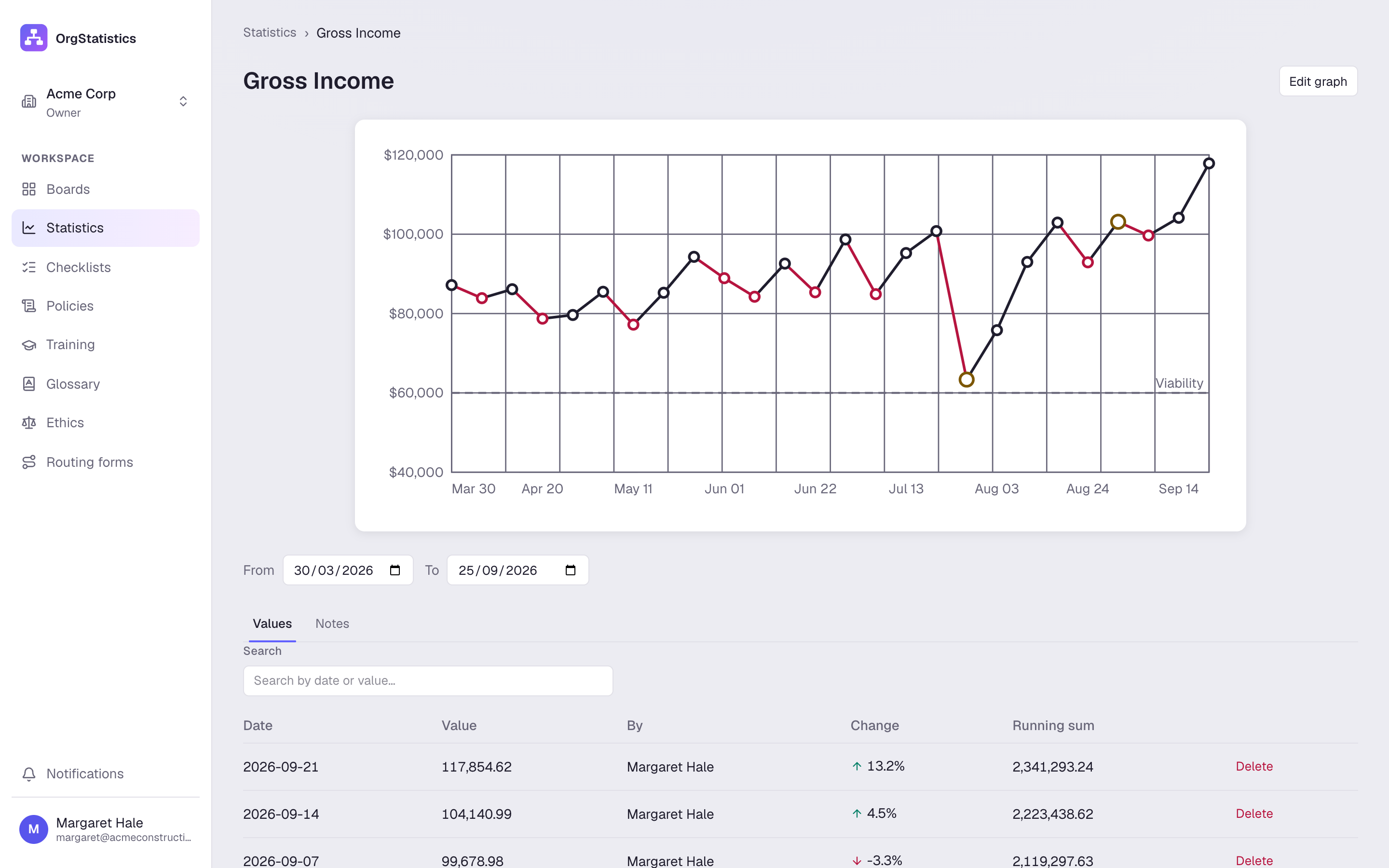Click the Running sum column header
Image resolution: width=1389 pixels, height=868 pixels.
click(1053, 726)
